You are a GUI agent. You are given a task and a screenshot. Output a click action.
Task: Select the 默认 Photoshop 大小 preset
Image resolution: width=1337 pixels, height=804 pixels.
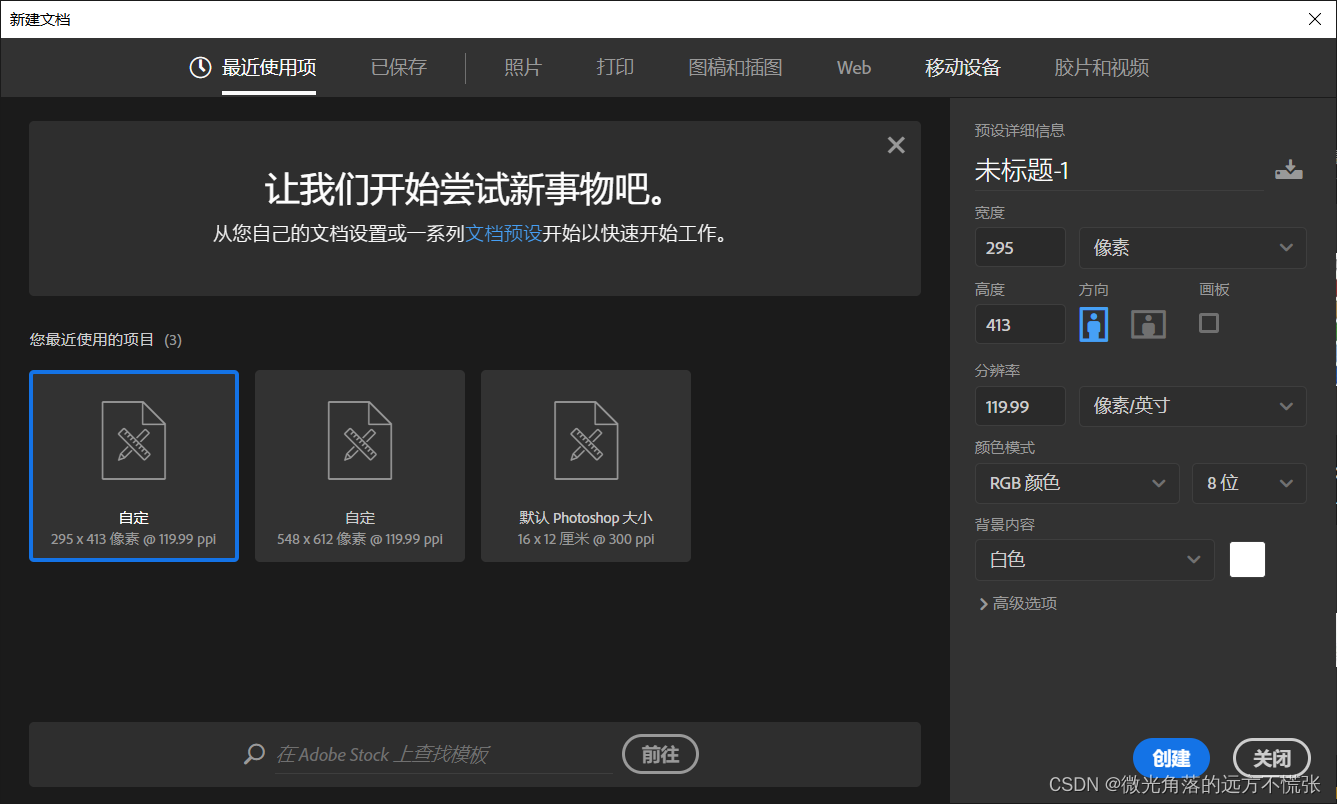(585, 466)
